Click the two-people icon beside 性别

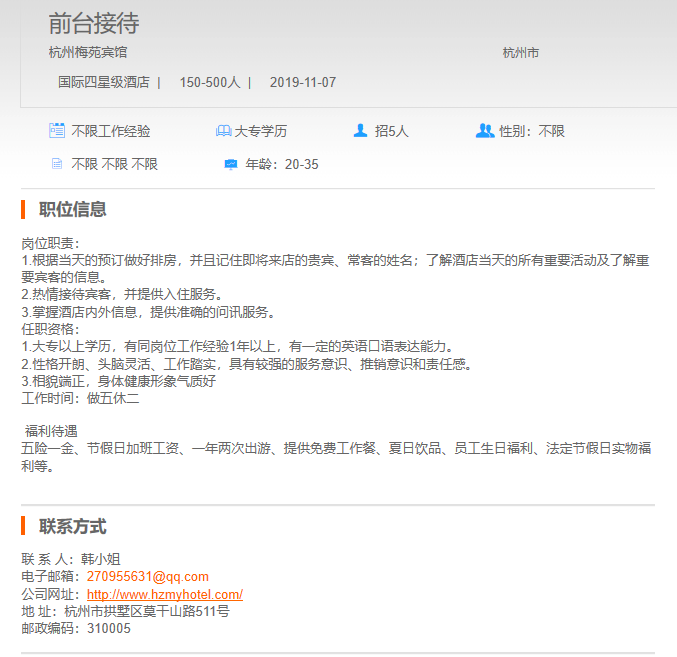(485, 131)
